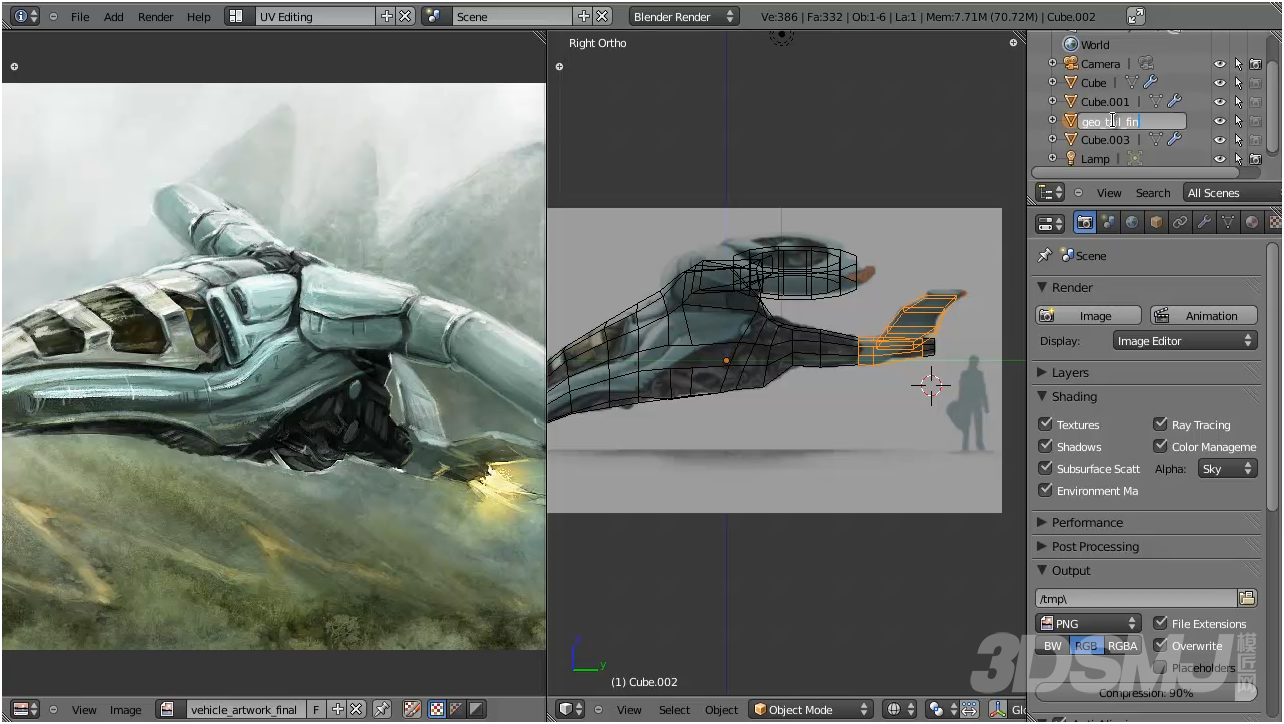Open the Info editor type selector
Image resolution: width=1284 pixels, height=724 pixels.
26,16
